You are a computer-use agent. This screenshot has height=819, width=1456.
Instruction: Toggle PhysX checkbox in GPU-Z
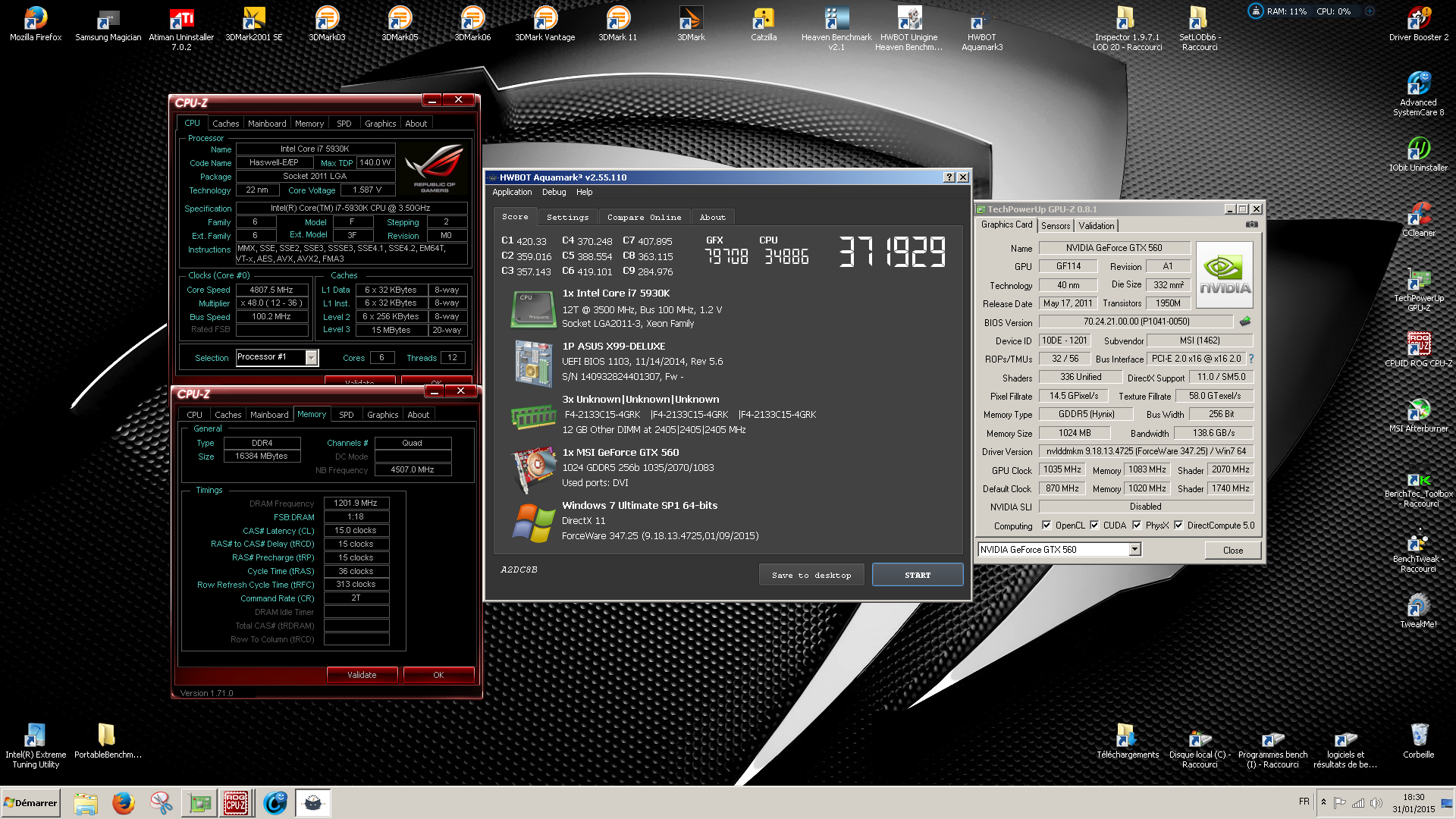tap(1137, 525)
